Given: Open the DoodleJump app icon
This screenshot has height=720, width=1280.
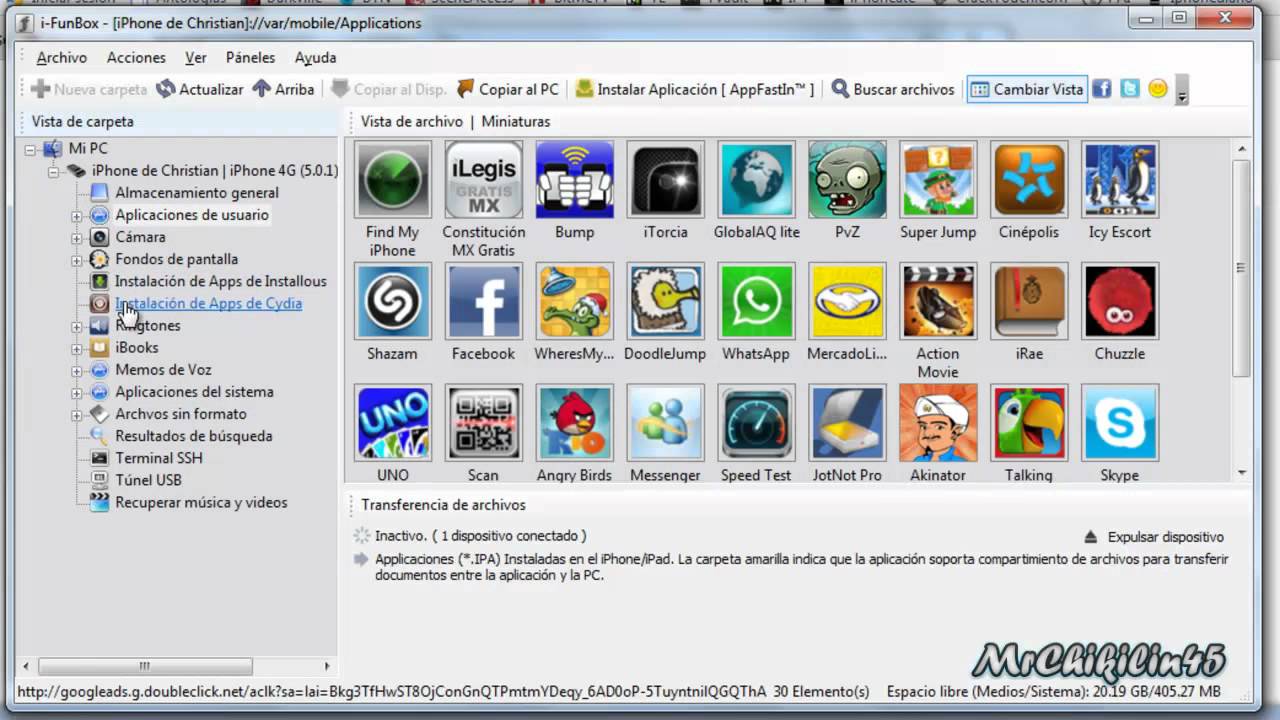Looking at the screenshot, I should click(665, 302).
